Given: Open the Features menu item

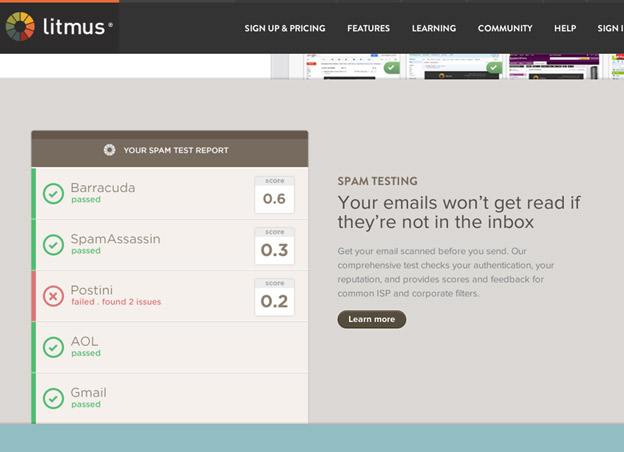Looking at the screenshot, I should tap(369, 28).
